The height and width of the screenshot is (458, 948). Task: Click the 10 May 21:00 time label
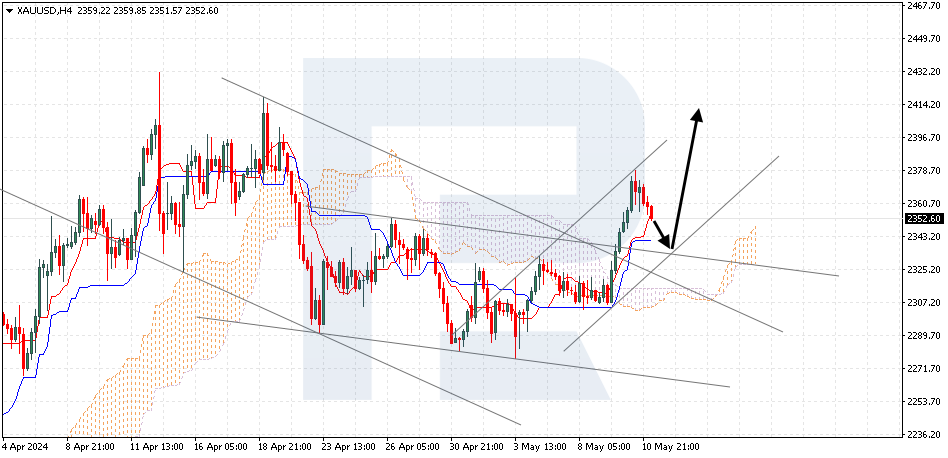(669, 447)
